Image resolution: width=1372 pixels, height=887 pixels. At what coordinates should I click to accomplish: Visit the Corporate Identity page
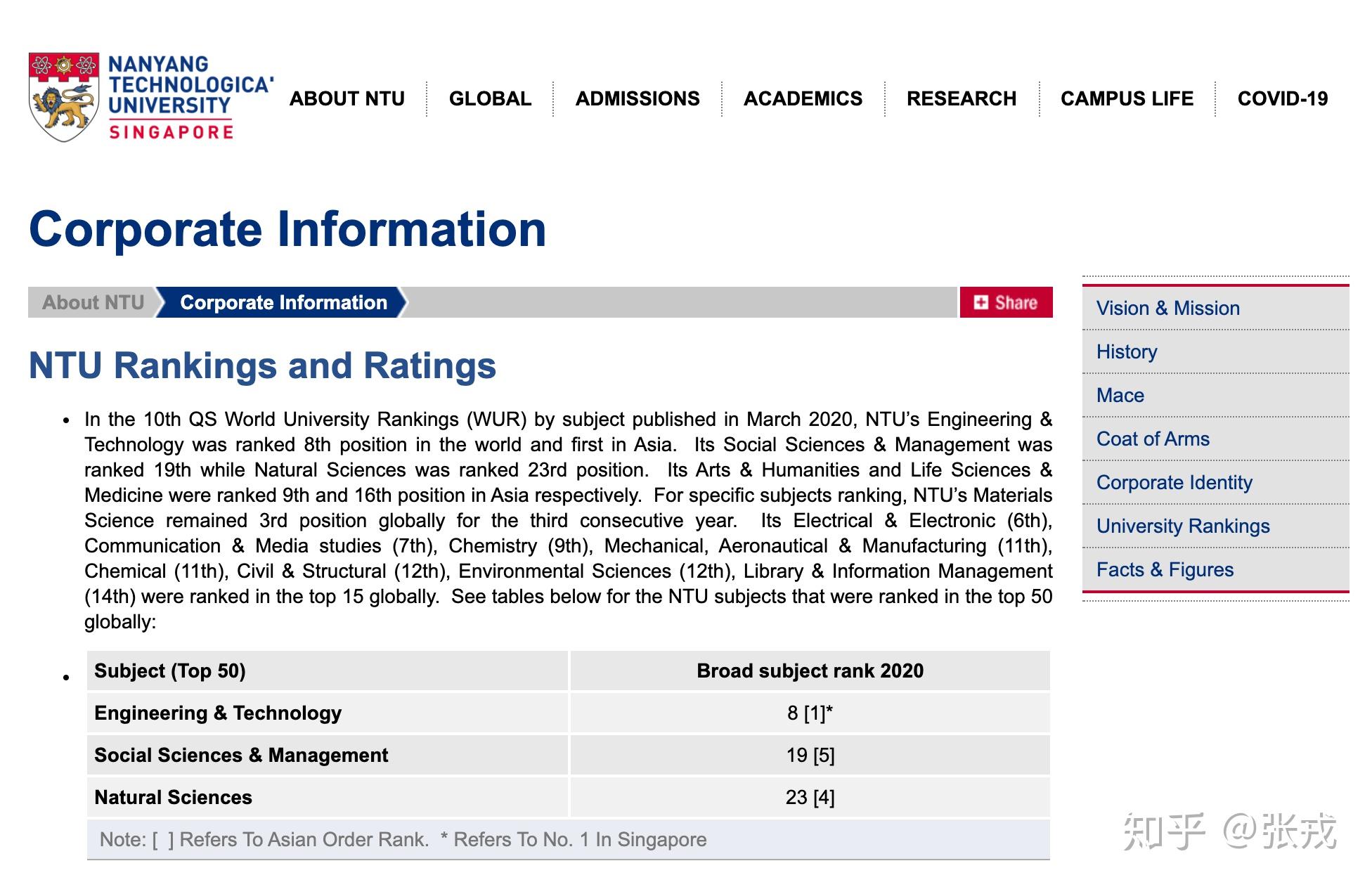(1174, 482)
